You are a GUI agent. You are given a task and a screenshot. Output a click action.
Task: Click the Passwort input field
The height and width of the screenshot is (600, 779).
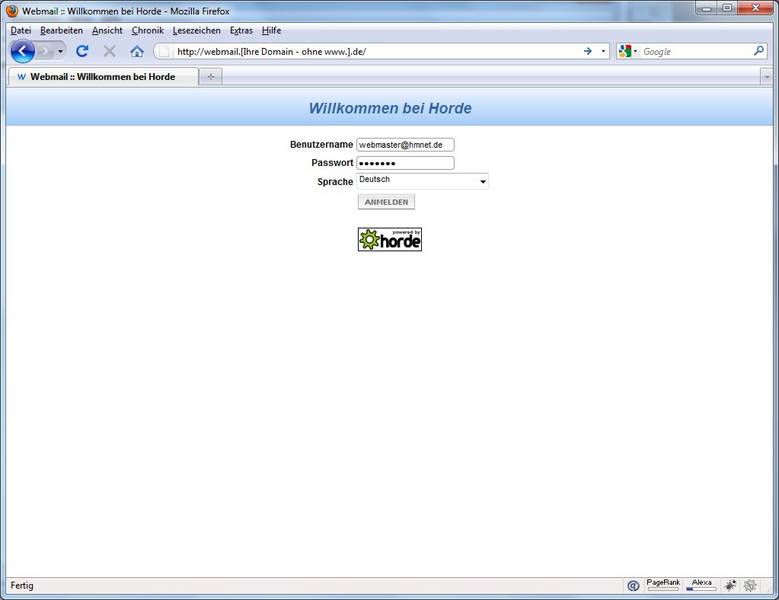pos(405,163)
